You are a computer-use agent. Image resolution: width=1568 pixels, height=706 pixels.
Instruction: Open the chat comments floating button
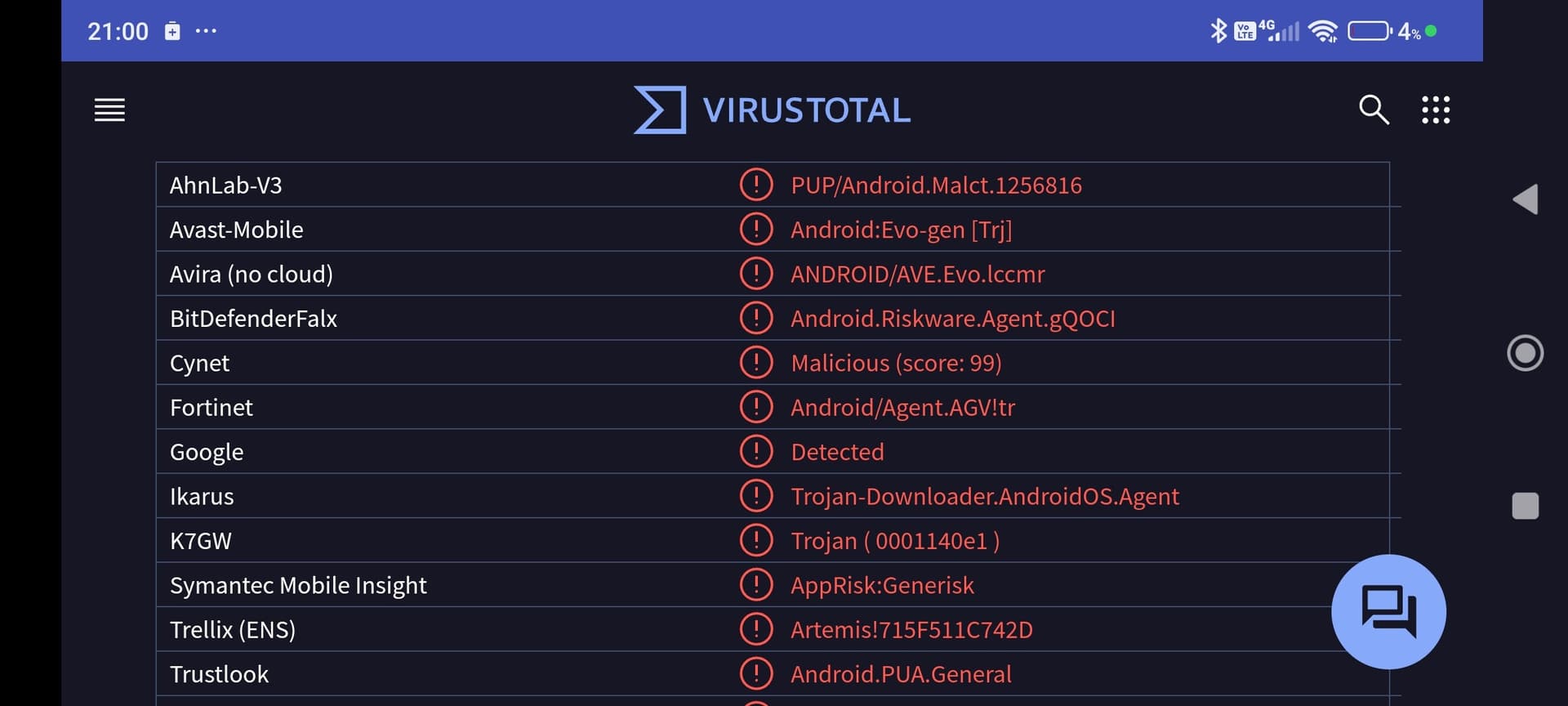tap(1388, 611)
